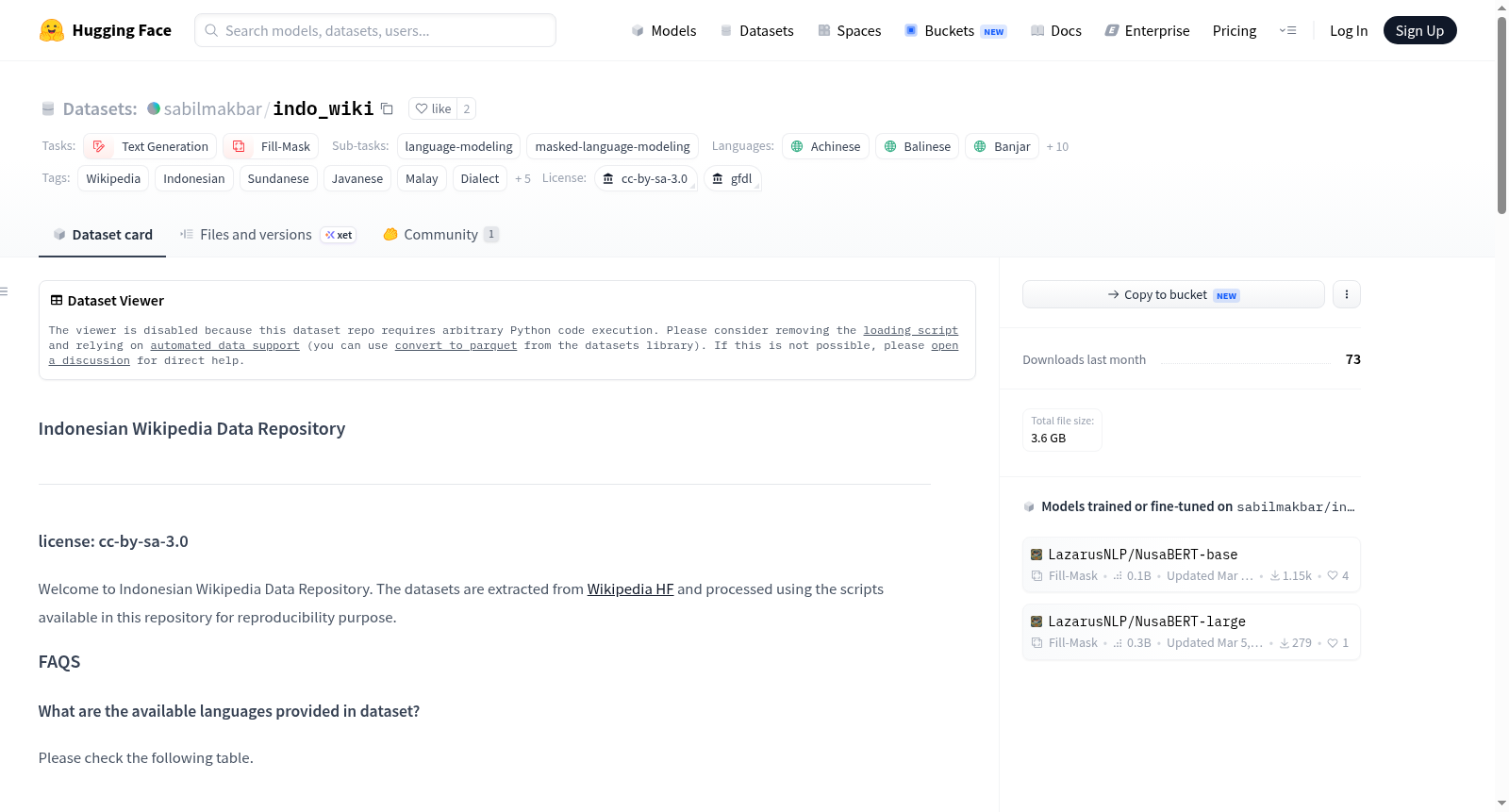The height and width of the screenshot is (812, 1509).
Task: Click the Hugging Face logo icon
Action: pos(52,30)
